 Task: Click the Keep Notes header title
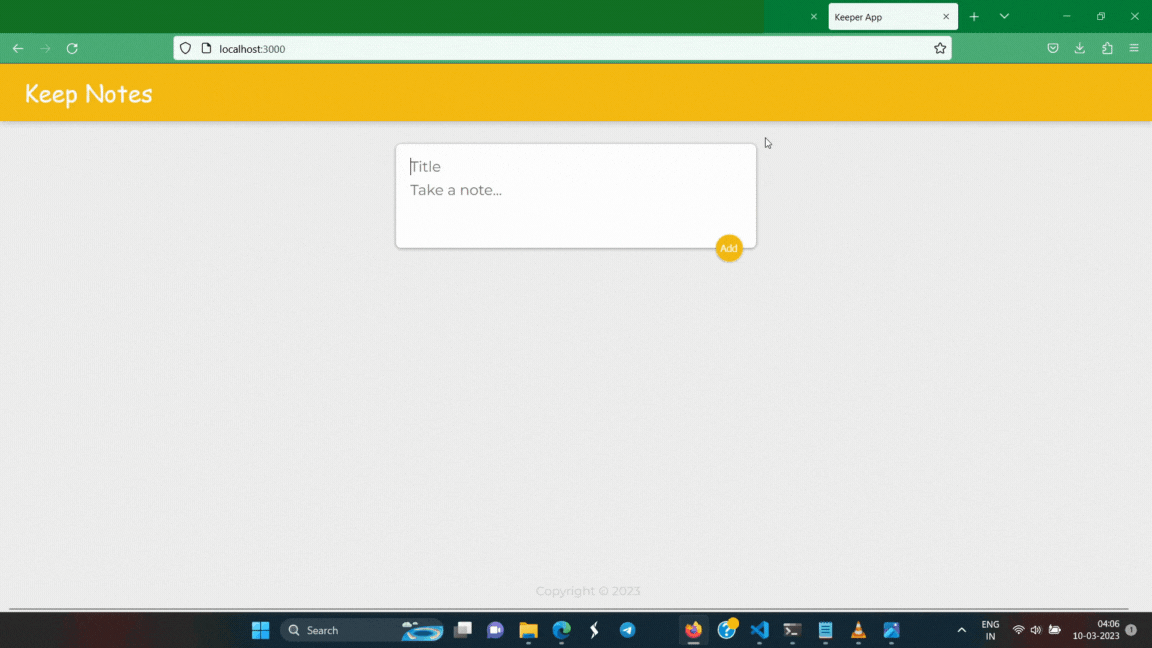pyautogui.click(x=88, y=94)
